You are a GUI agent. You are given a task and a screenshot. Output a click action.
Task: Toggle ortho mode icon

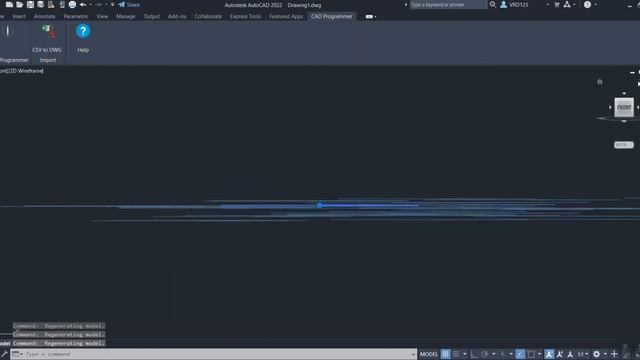[x=474, y=354]
